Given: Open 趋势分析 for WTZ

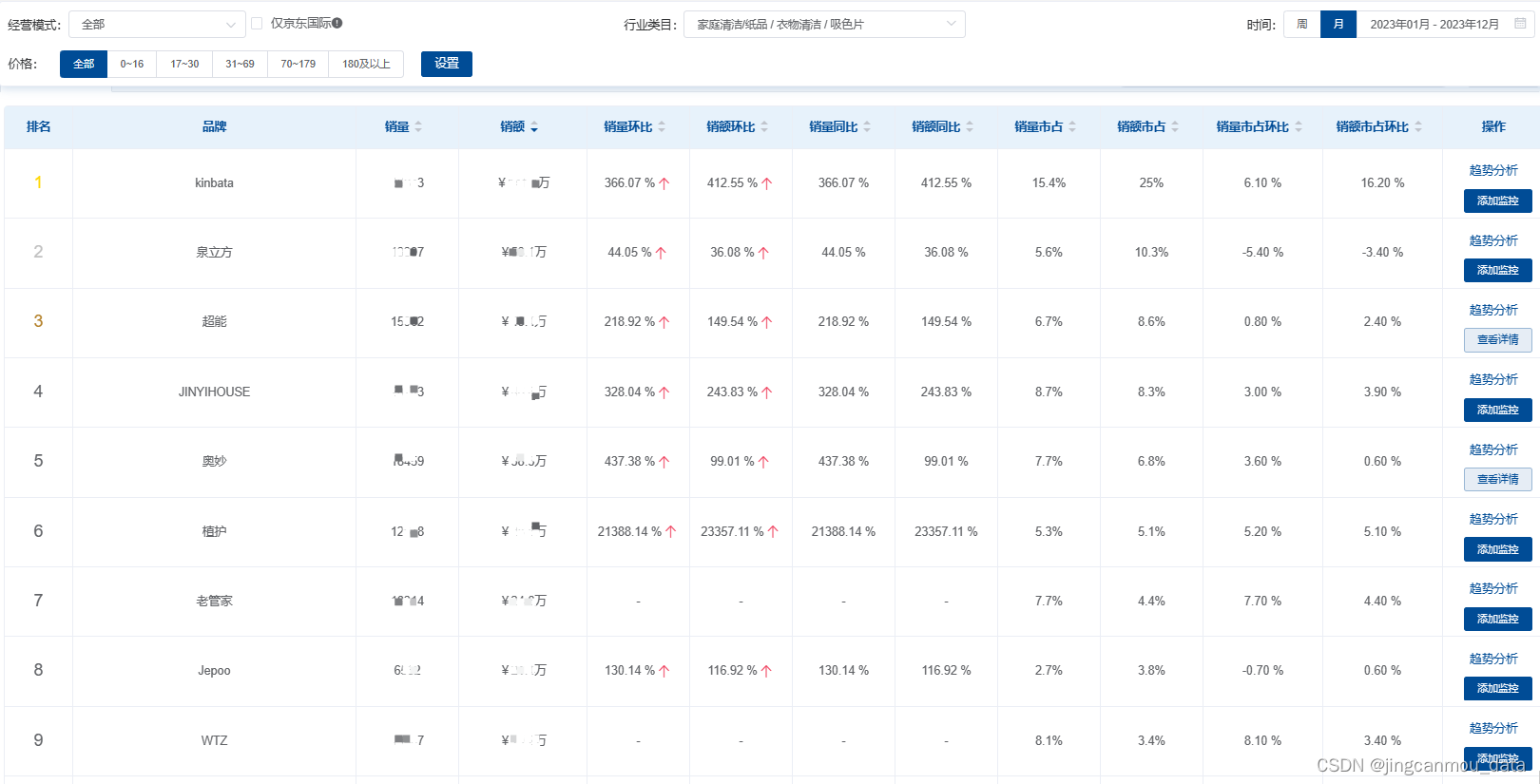Looking at the screenshot, I should coord(1493,728).
